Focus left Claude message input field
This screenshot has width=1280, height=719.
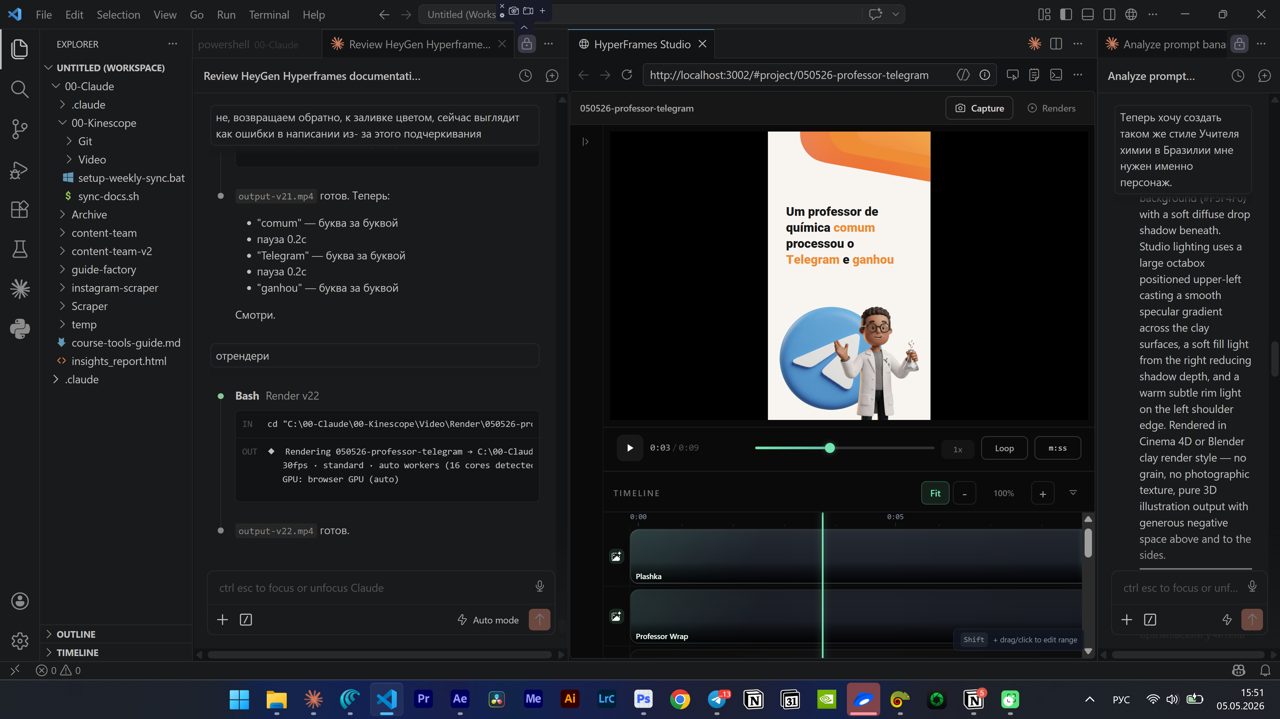371,587
